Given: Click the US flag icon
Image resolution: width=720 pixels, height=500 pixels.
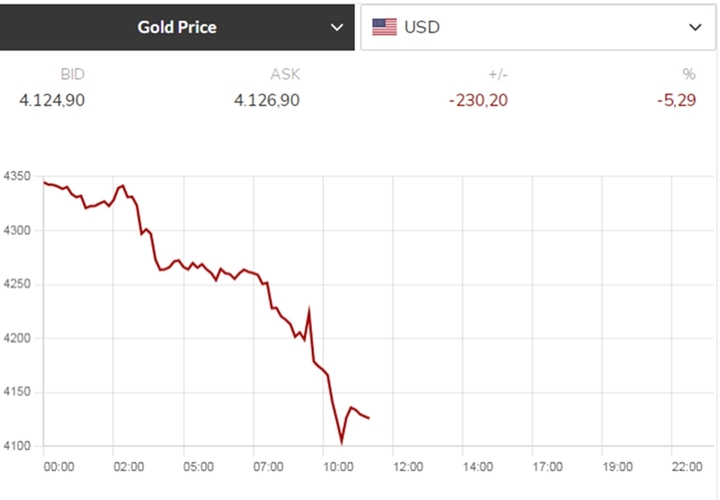Looking at the screenshot, I should (x=385, y=27).
